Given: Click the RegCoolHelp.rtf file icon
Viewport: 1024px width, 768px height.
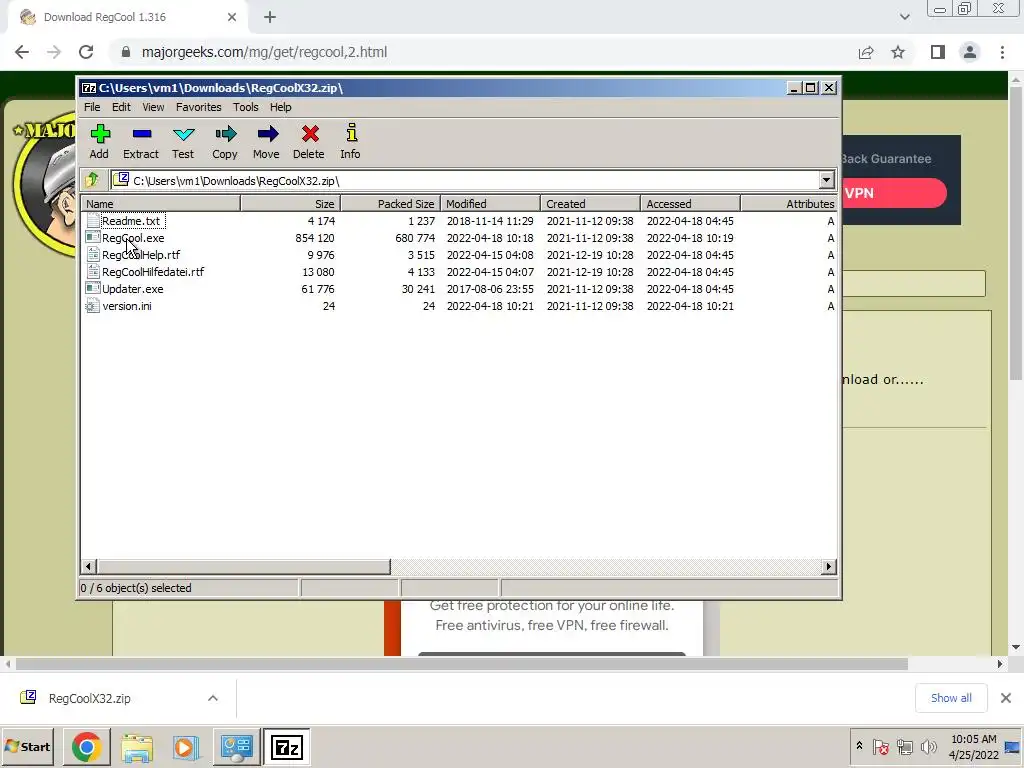Looking at the screenshot, I should click(x=93, y=255).
